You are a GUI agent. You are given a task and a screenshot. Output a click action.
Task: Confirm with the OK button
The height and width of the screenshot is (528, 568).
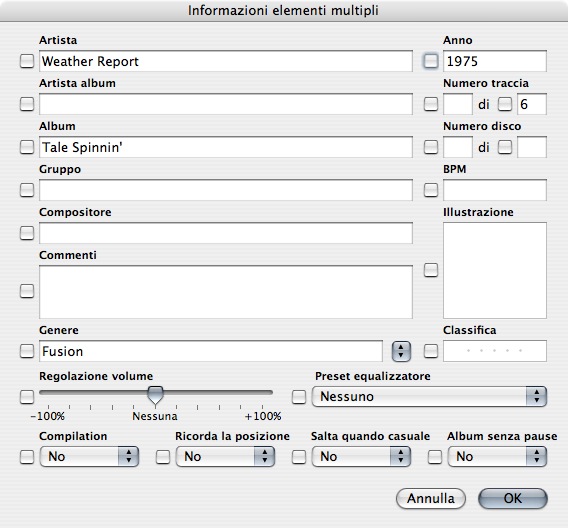click(x=513, y=499)
